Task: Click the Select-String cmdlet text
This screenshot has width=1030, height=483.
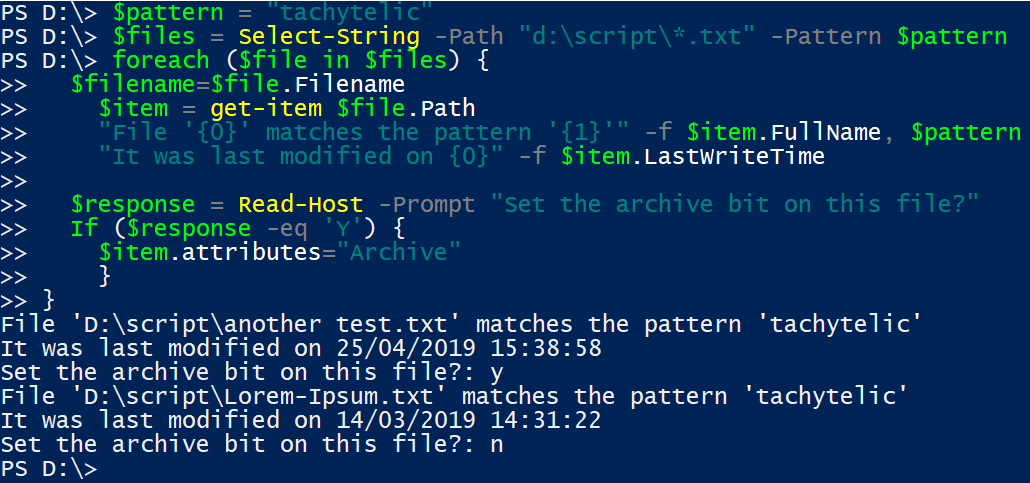Action: tap(329, 35)
